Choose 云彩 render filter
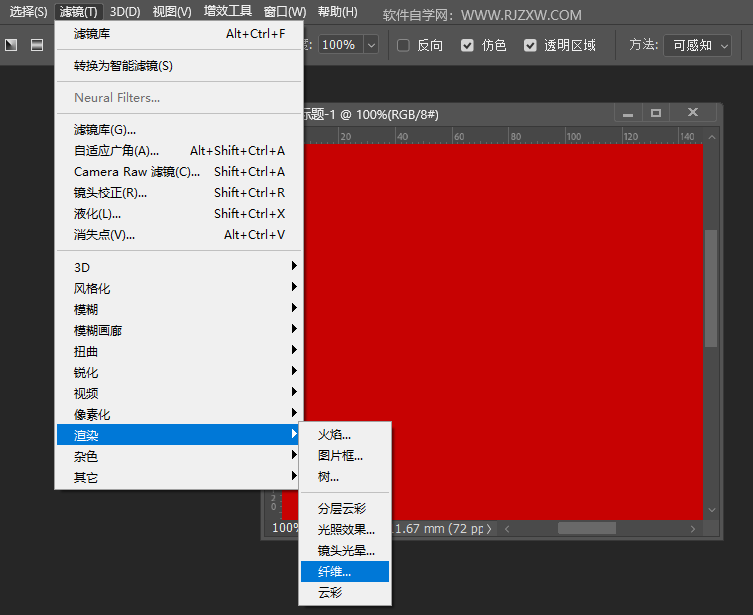This screenshot has height=615, width=753. [345, 593]
